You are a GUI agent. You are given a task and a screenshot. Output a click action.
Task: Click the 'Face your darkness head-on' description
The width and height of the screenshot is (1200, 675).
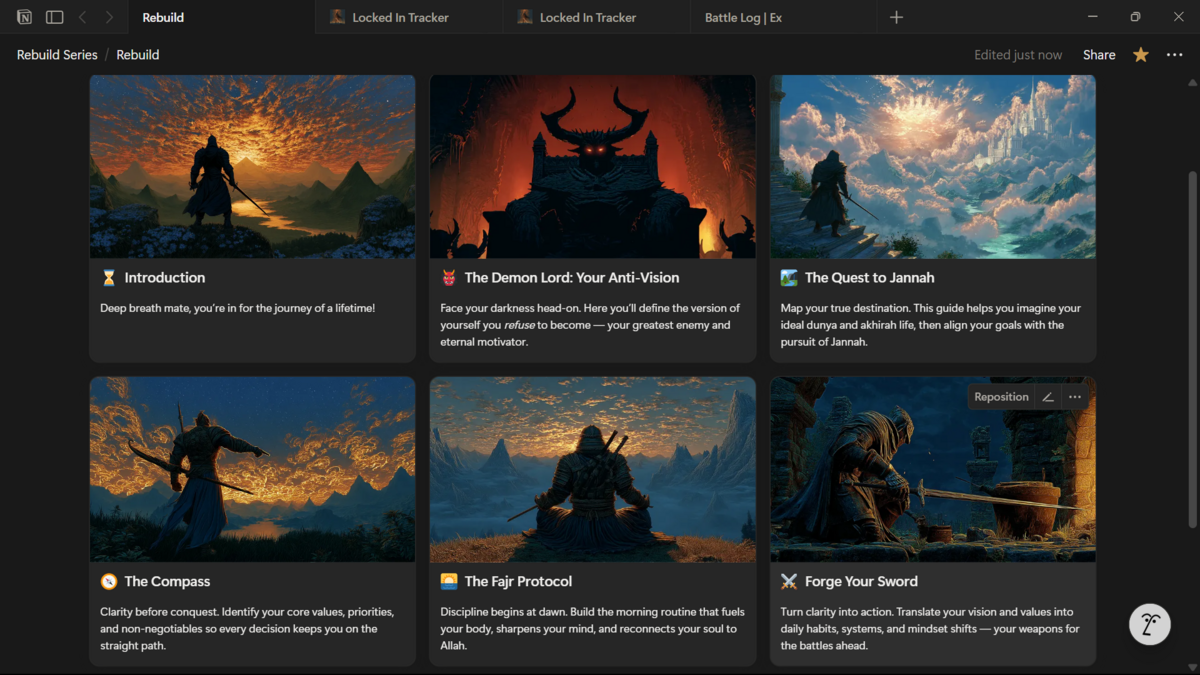[590, 325]
